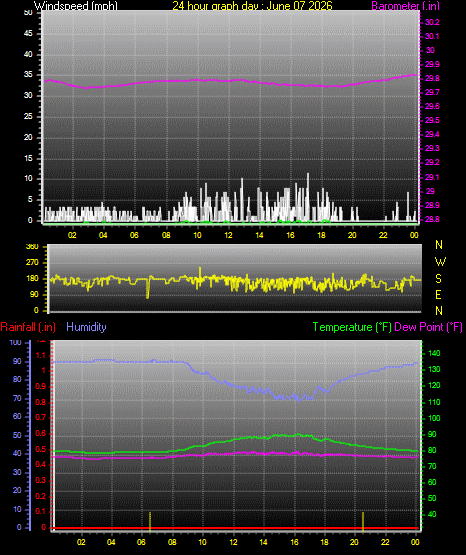Click the yellow rainfall marker after hour 20
The height and width of the screenshot is (555, 466).
[x=363, y=521]
